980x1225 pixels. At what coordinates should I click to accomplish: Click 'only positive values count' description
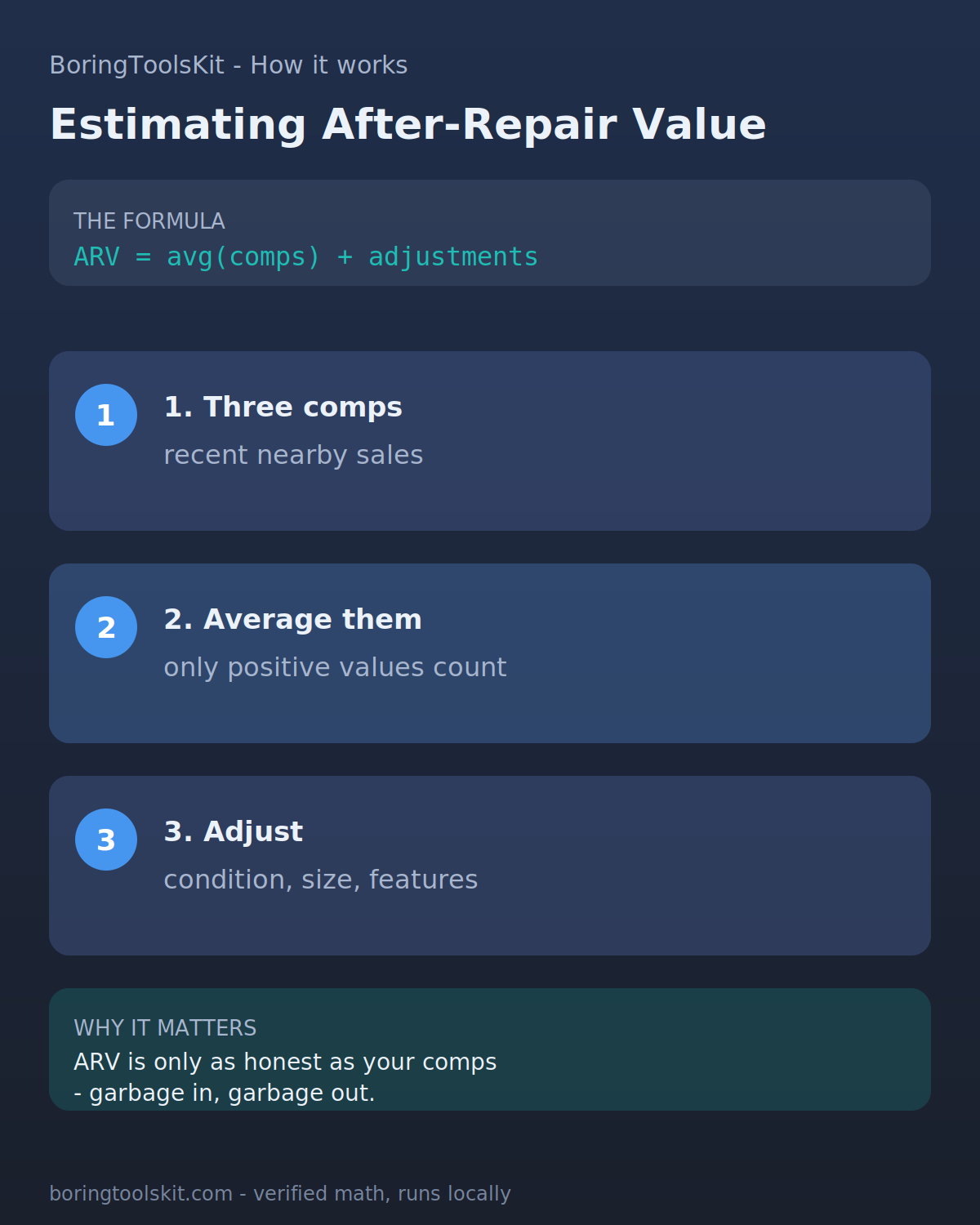[x=335, y=667]
